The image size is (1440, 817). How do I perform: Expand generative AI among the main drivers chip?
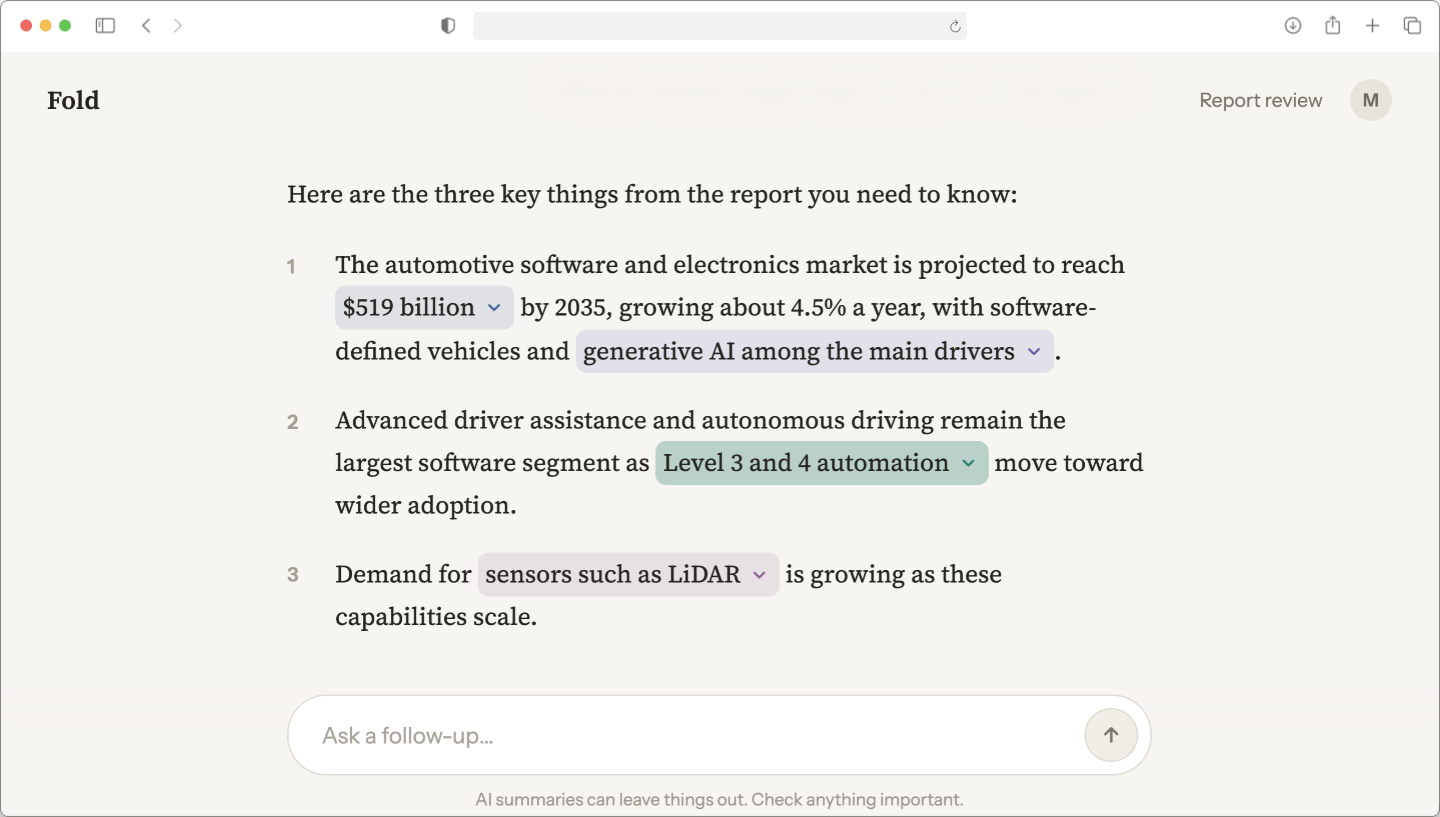814,351
